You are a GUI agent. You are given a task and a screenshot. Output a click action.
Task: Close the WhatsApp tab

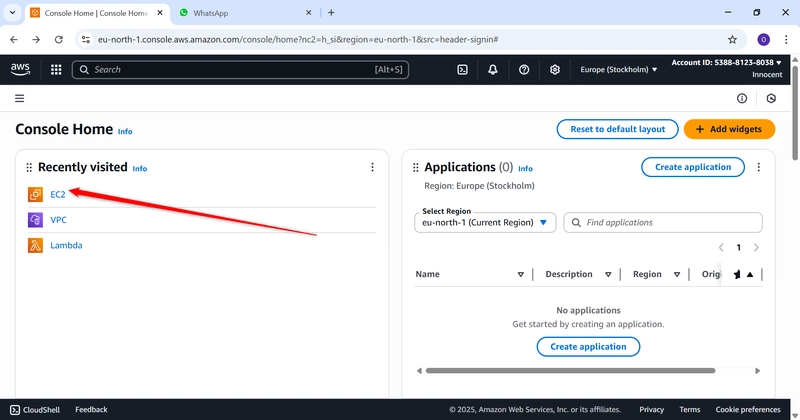(309, 13)
